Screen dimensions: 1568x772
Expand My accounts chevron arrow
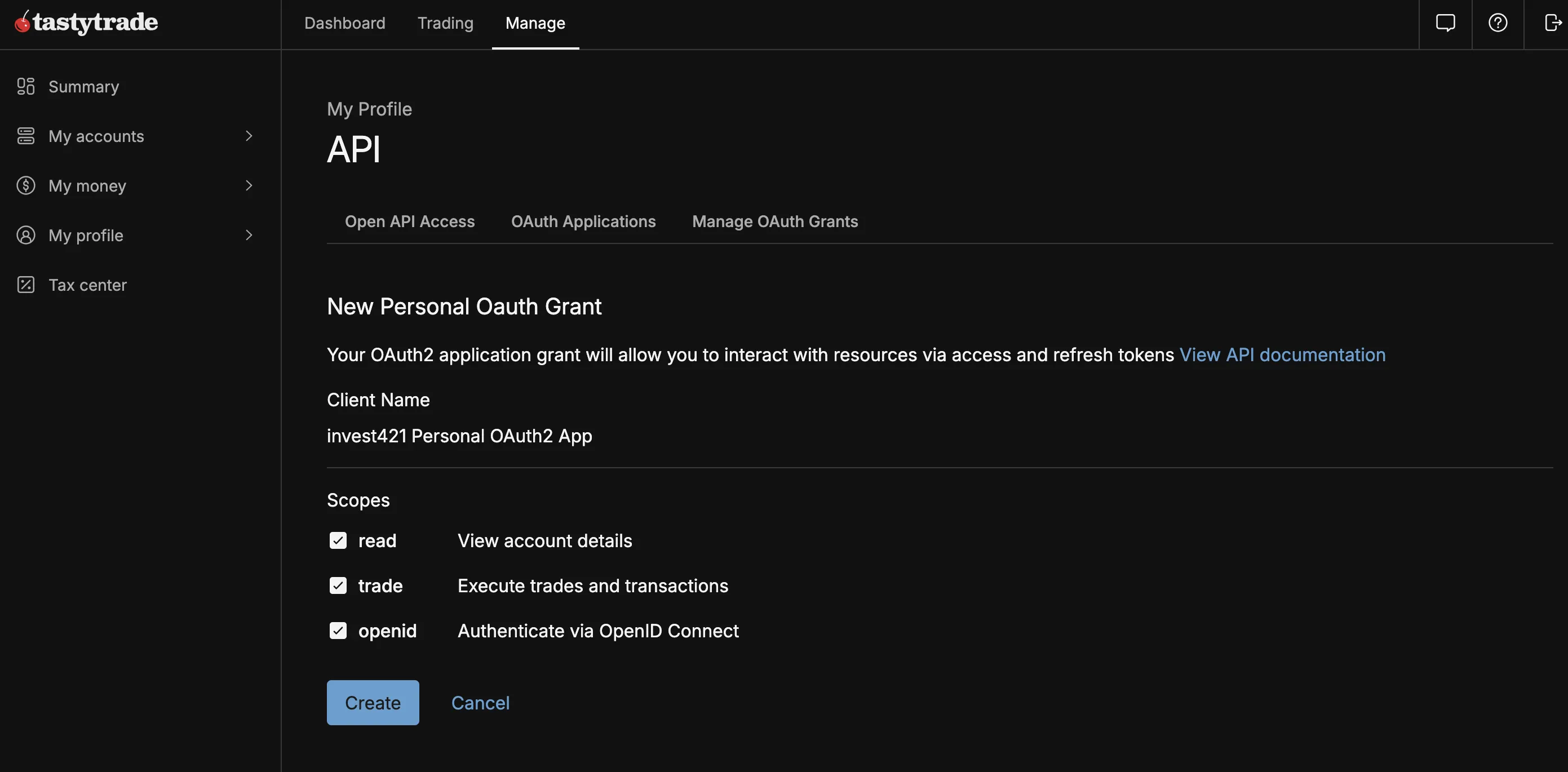[249, 136]
